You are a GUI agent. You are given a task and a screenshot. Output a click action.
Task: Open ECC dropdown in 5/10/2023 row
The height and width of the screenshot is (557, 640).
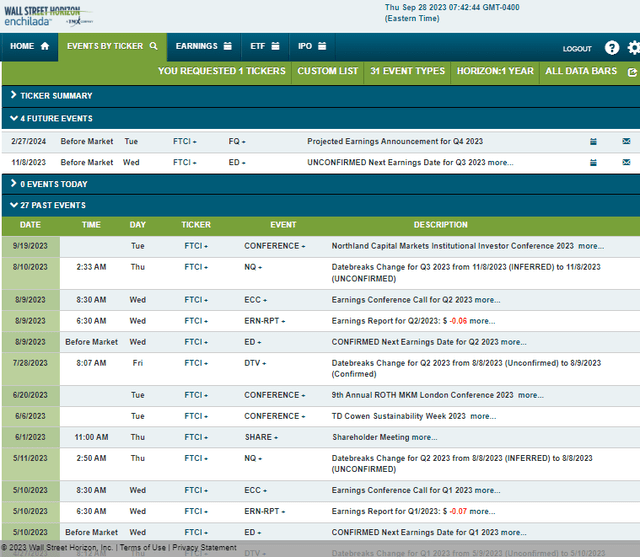click(256, 490)
